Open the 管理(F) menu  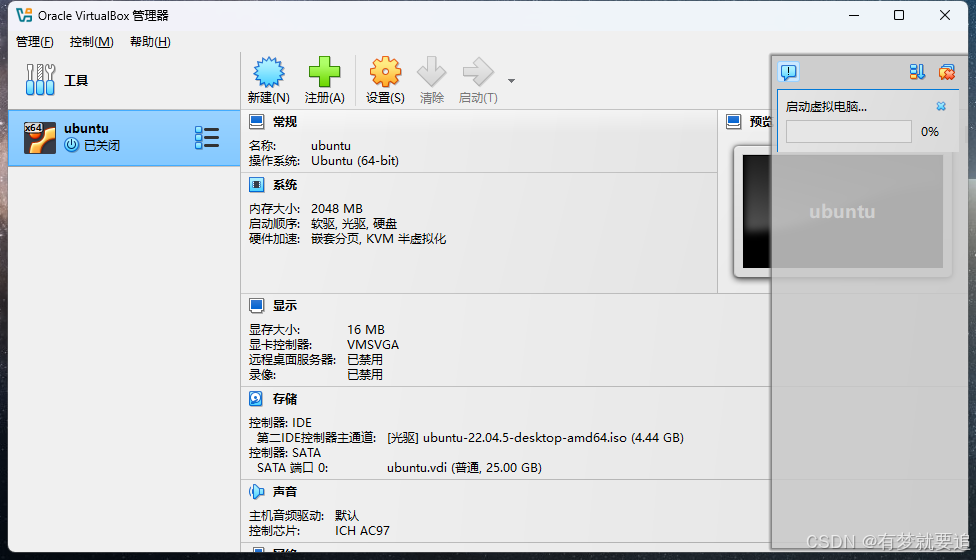point(34,42)
